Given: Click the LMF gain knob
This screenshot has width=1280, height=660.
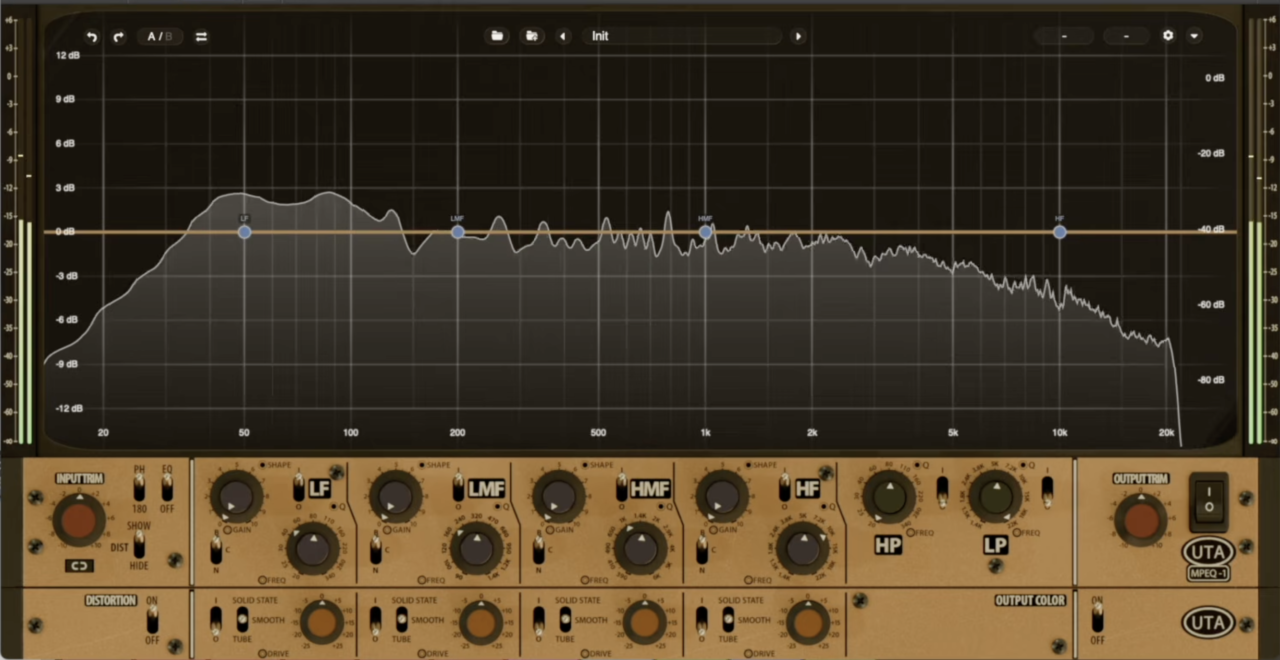Looking at the screenshot, I should pyautogui.click(x=396, y=496).
